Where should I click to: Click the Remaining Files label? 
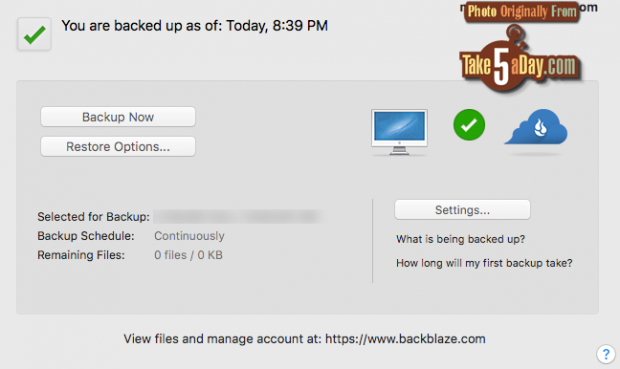(81, 255)
